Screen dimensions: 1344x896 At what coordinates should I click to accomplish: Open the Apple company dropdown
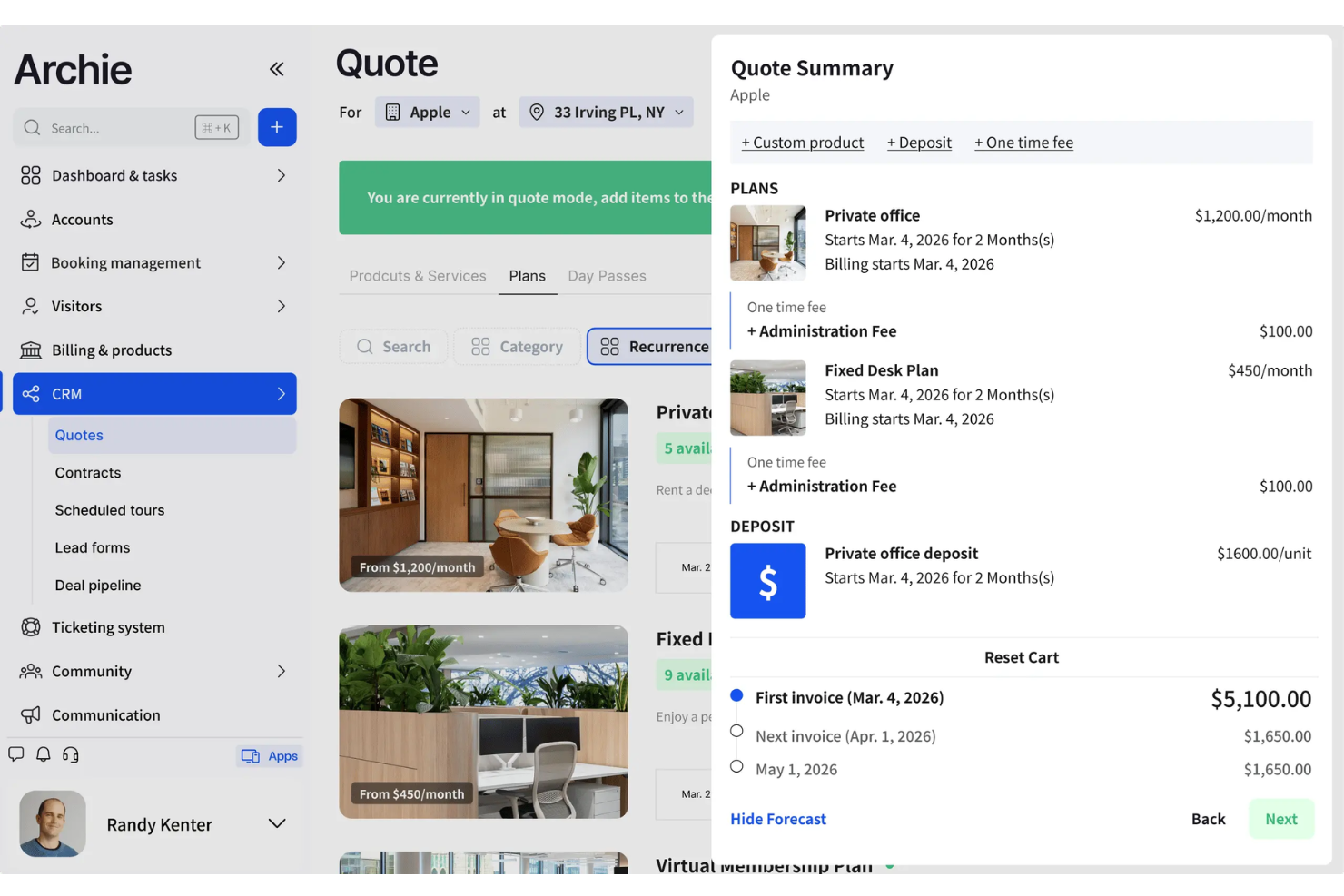428,113
